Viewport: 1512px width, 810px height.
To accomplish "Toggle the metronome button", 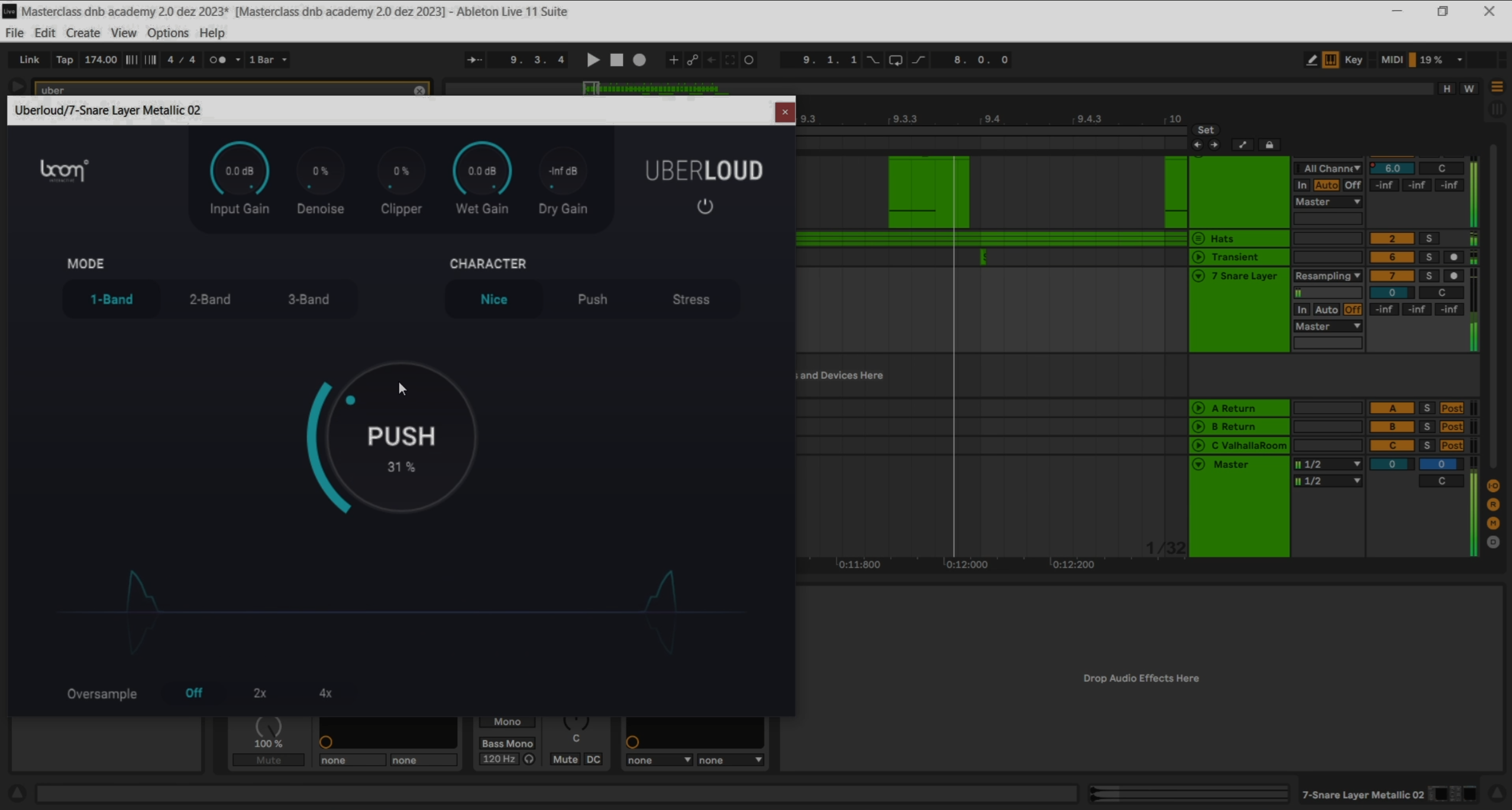I will click(x=218, y=60).
